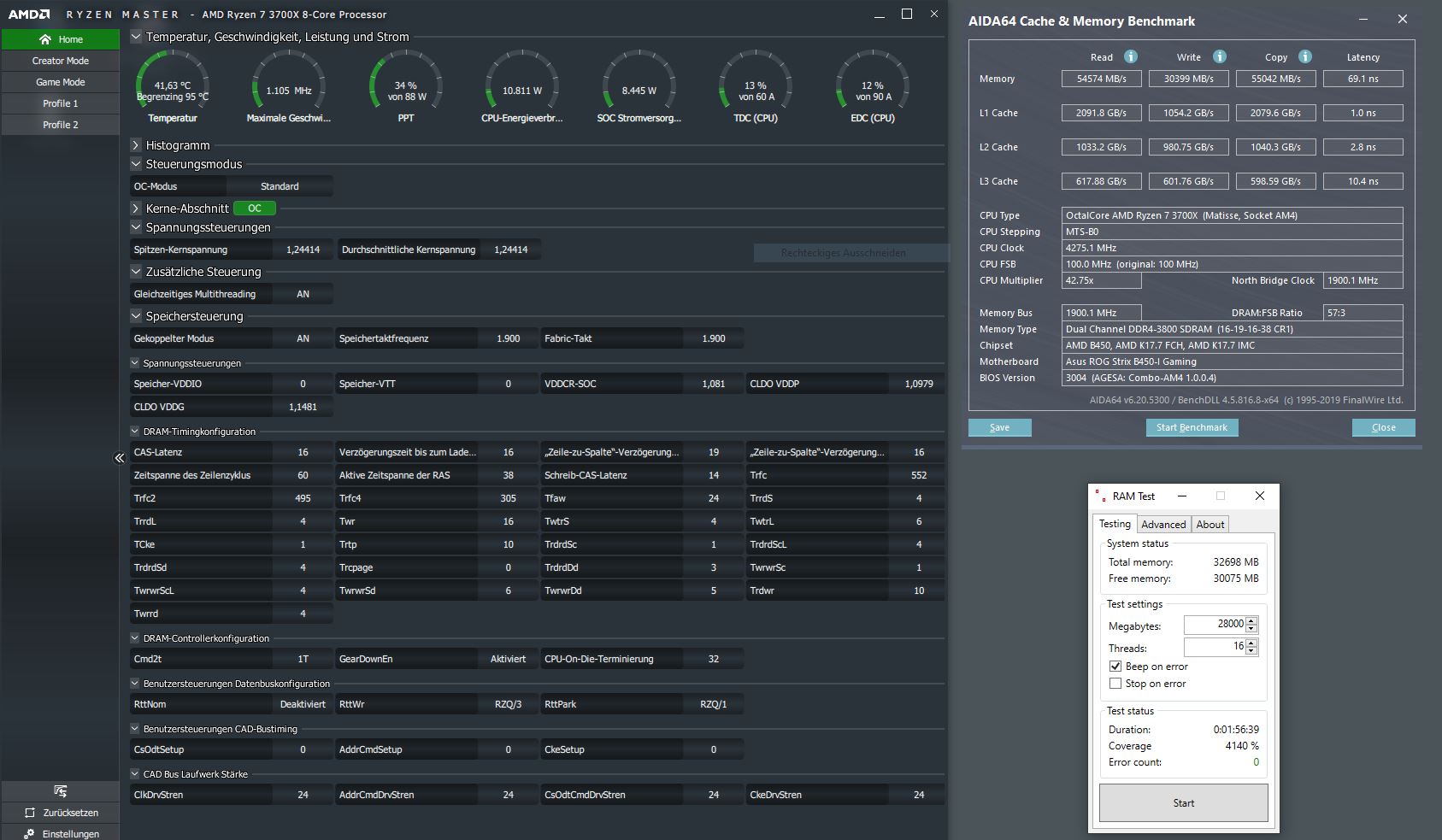Click the info icon next to Read
Viewport: 1442px width, 840px height.
click(1131, 56)
